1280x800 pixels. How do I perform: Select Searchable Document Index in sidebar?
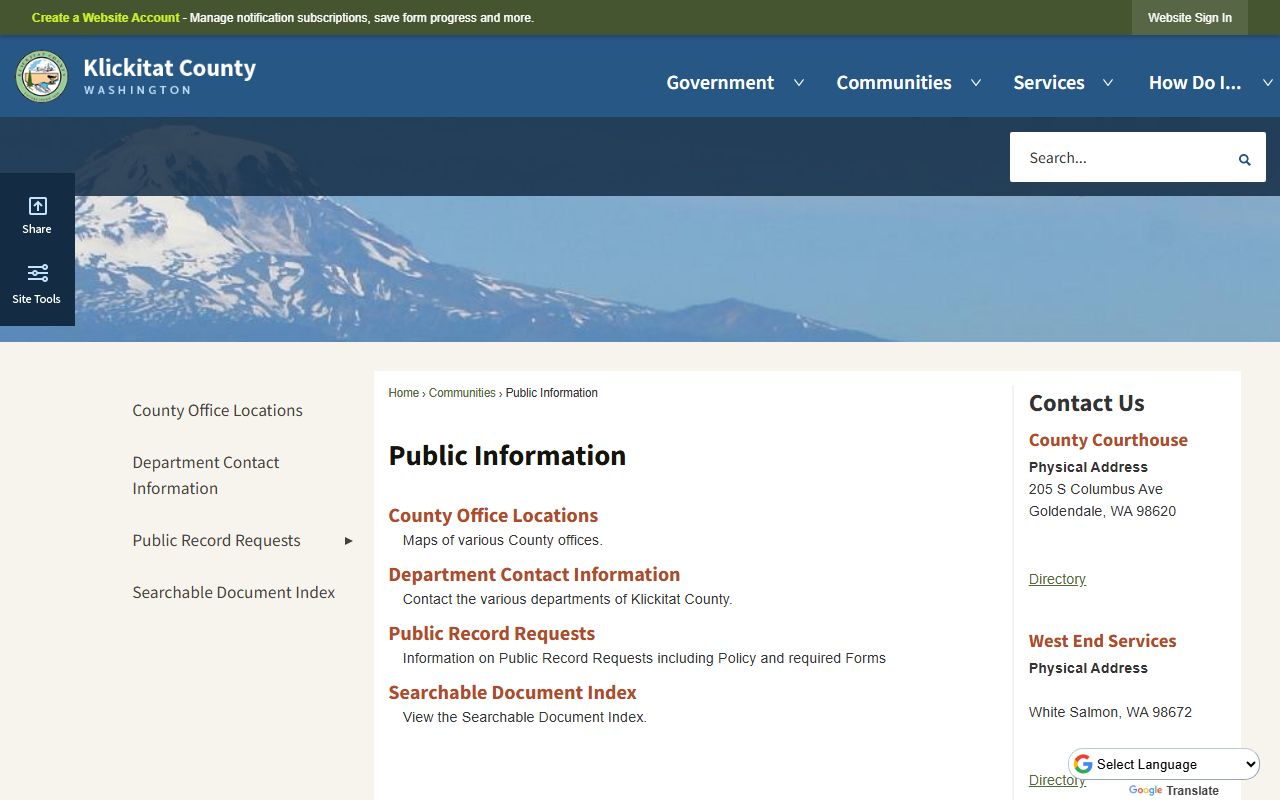coord(234,592)
